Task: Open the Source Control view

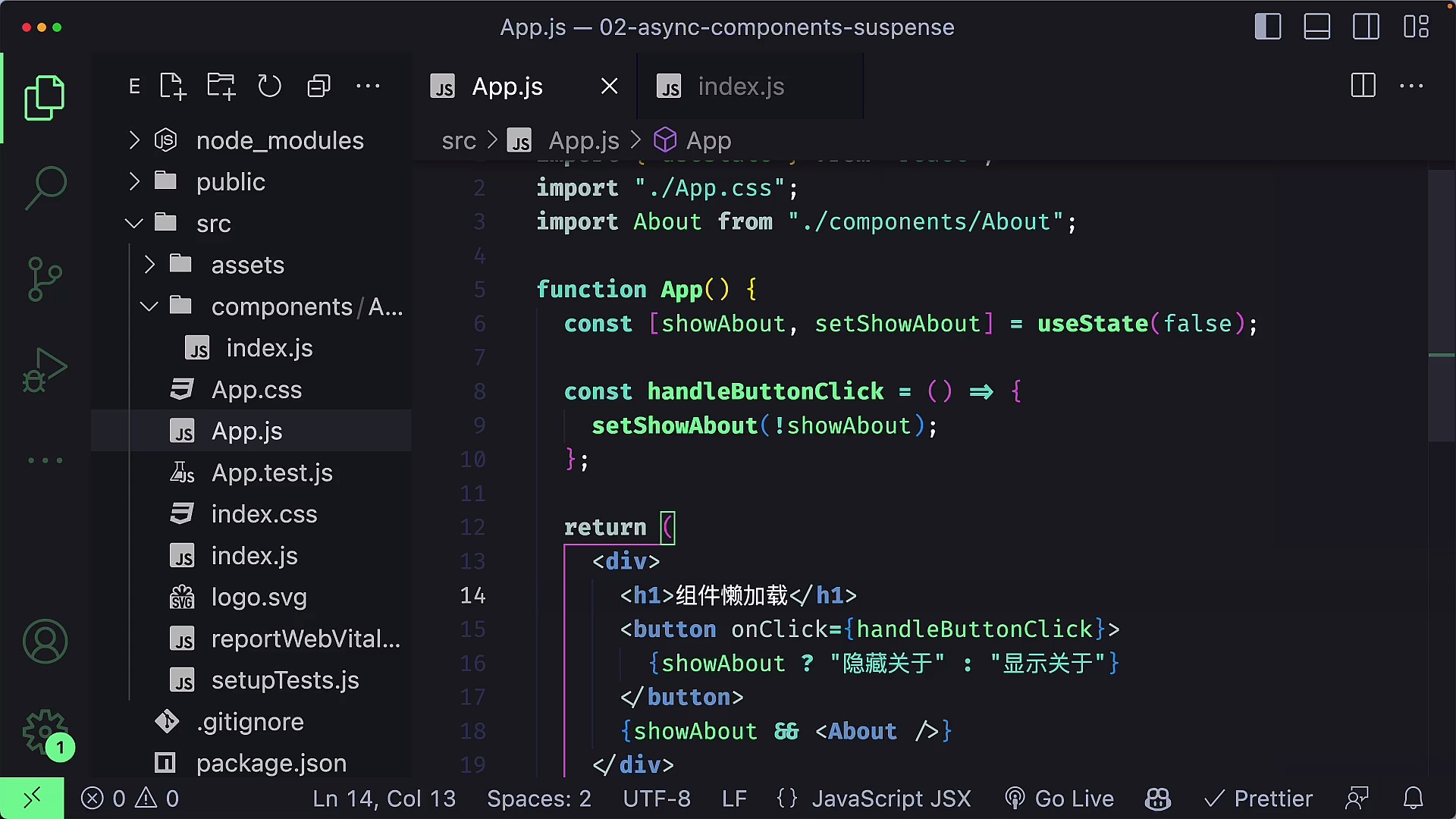Action: click(x=44, y=278)
